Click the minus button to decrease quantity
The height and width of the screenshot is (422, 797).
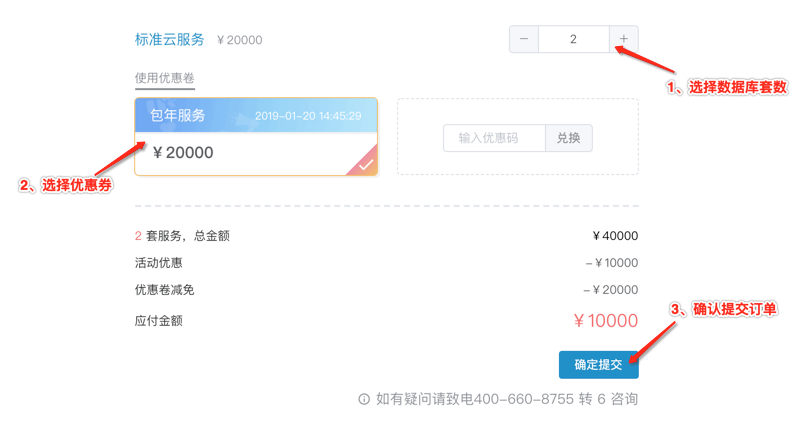point(524,39)
